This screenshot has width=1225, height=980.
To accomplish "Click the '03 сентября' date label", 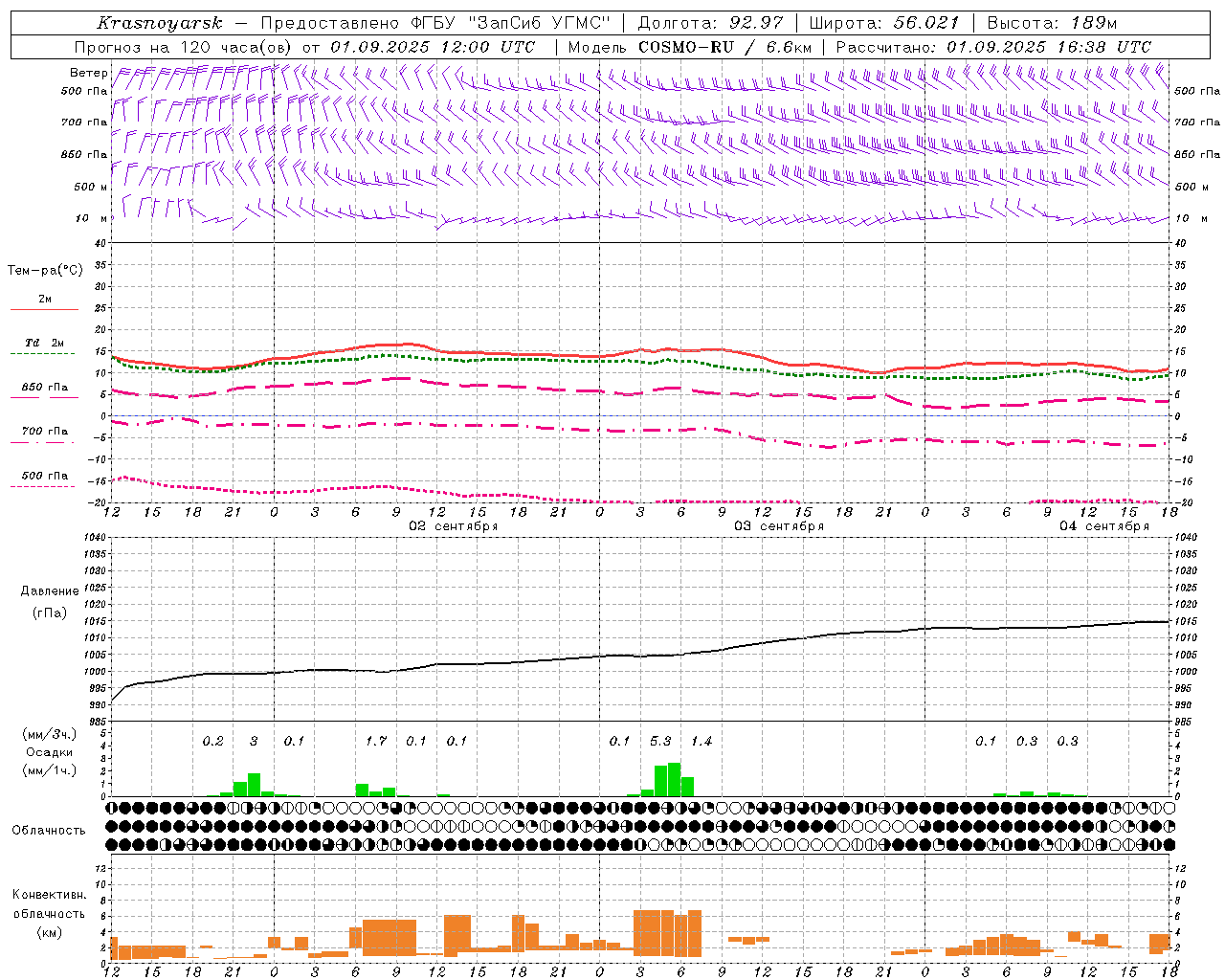I will point(779,525).
